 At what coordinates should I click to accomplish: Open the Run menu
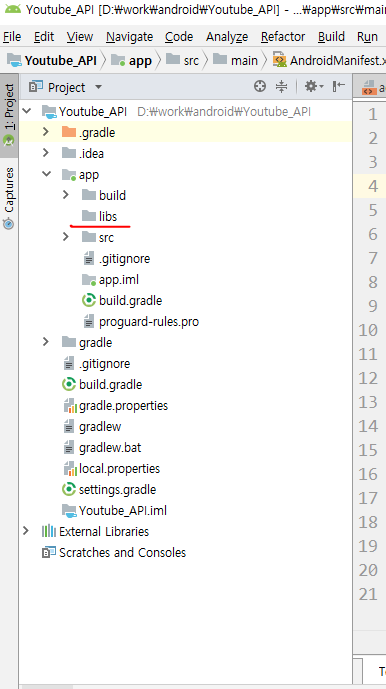pyautogui.click(x=368, y=36)
